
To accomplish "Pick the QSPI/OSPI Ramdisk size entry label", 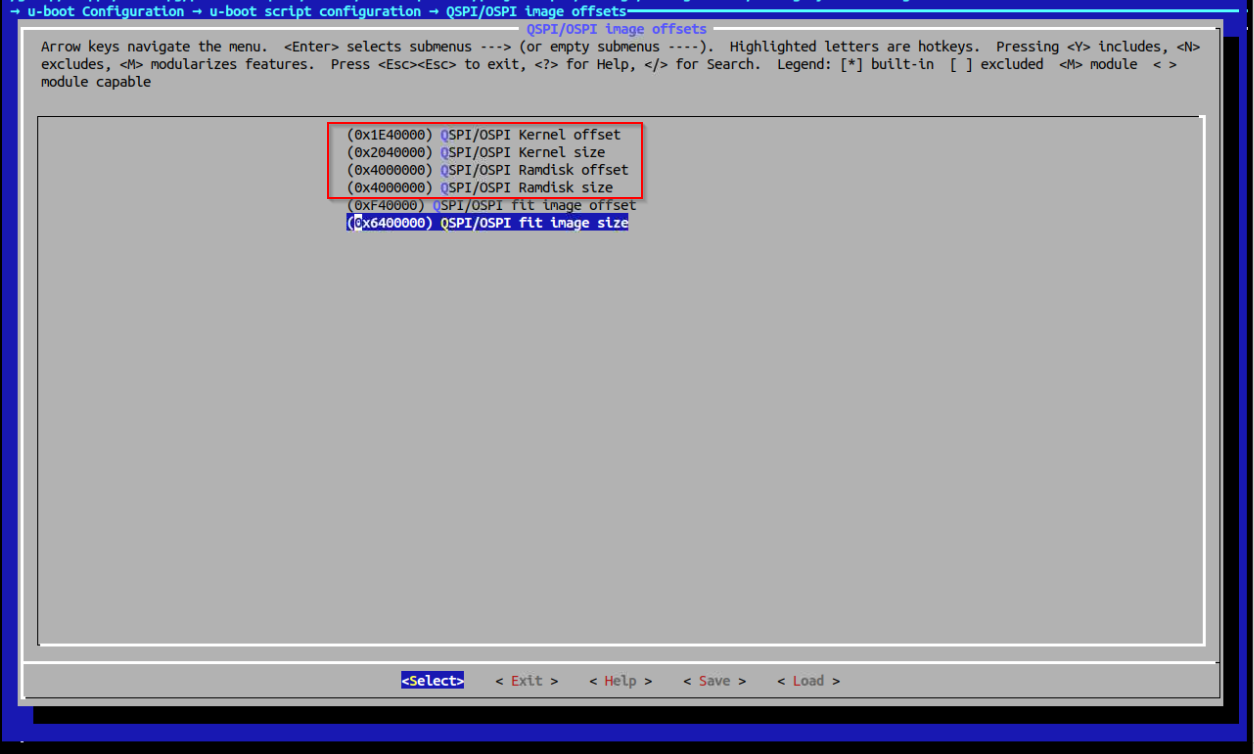I will click(526, 188).
